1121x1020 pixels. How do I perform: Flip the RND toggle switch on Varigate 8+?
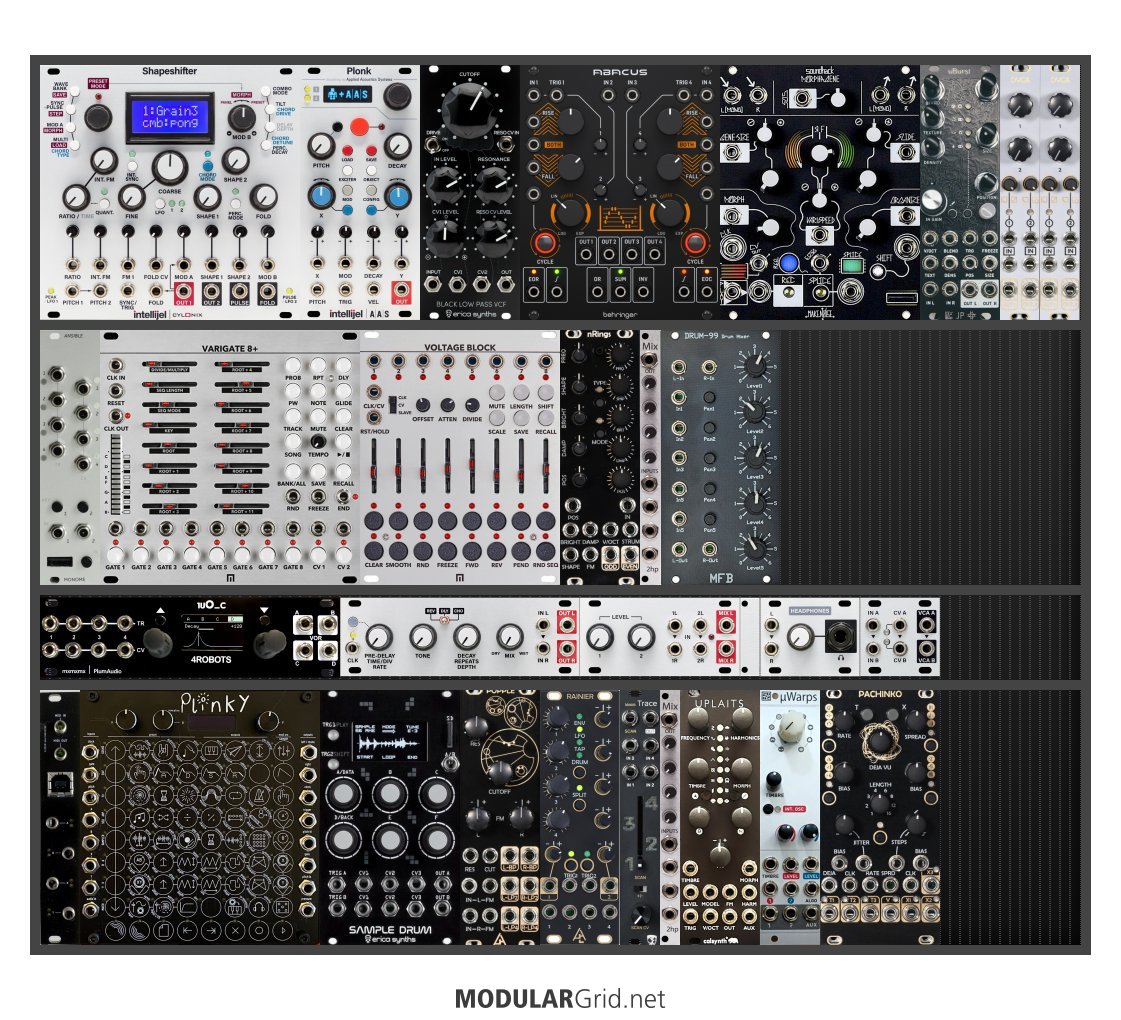[x=292, y=495]
